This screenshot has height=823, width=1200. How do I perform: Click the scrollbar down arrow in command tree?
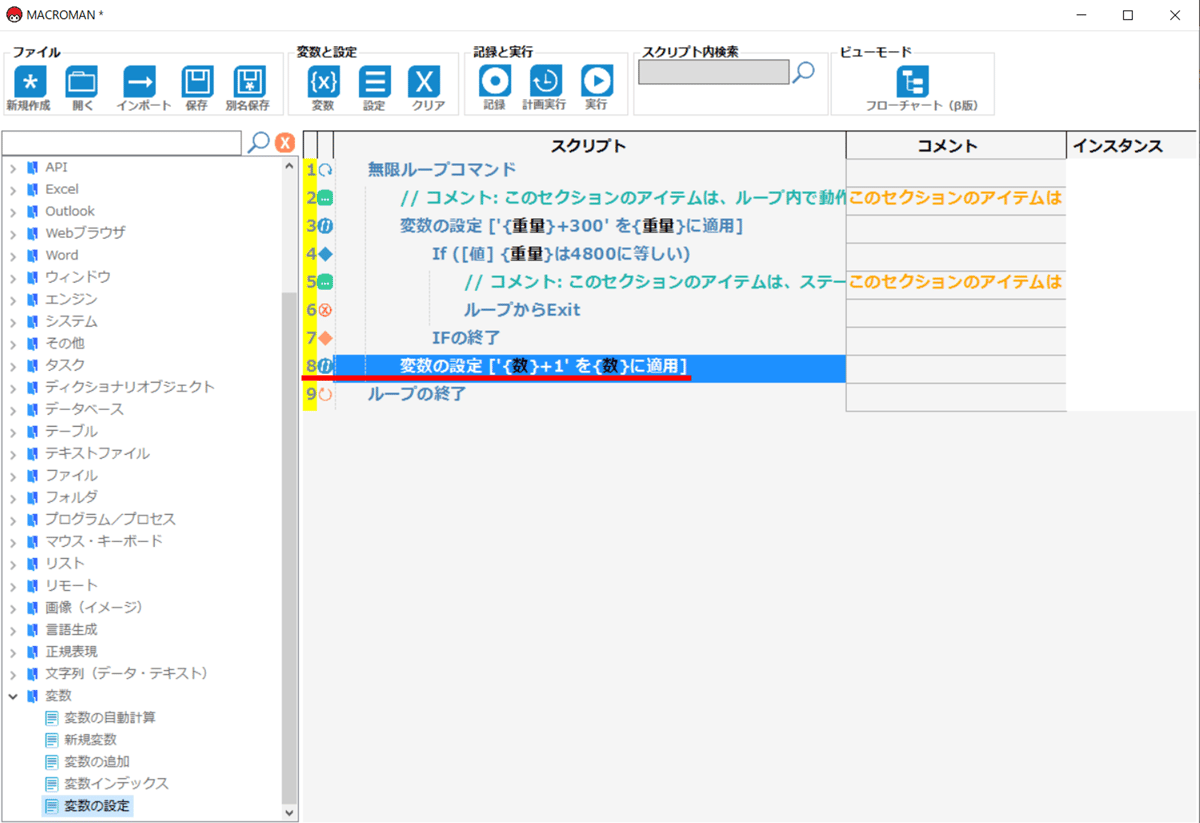pos(290,813)
